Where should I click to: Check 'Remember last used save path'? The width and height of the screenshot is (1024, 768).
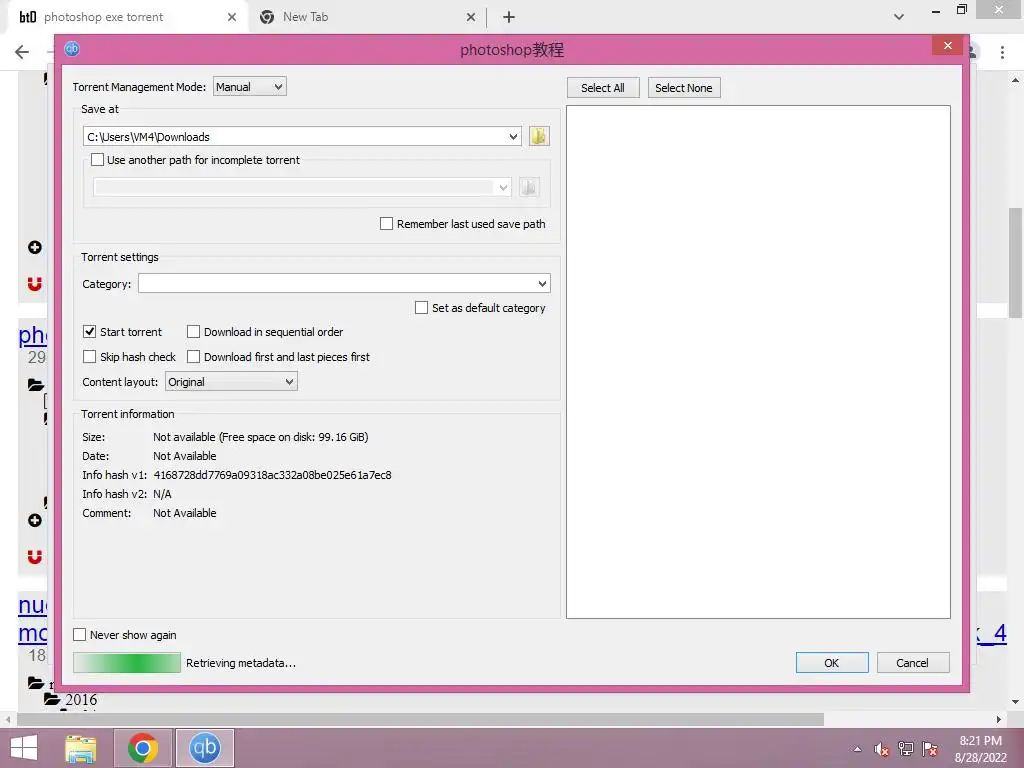tap(387, 224)
